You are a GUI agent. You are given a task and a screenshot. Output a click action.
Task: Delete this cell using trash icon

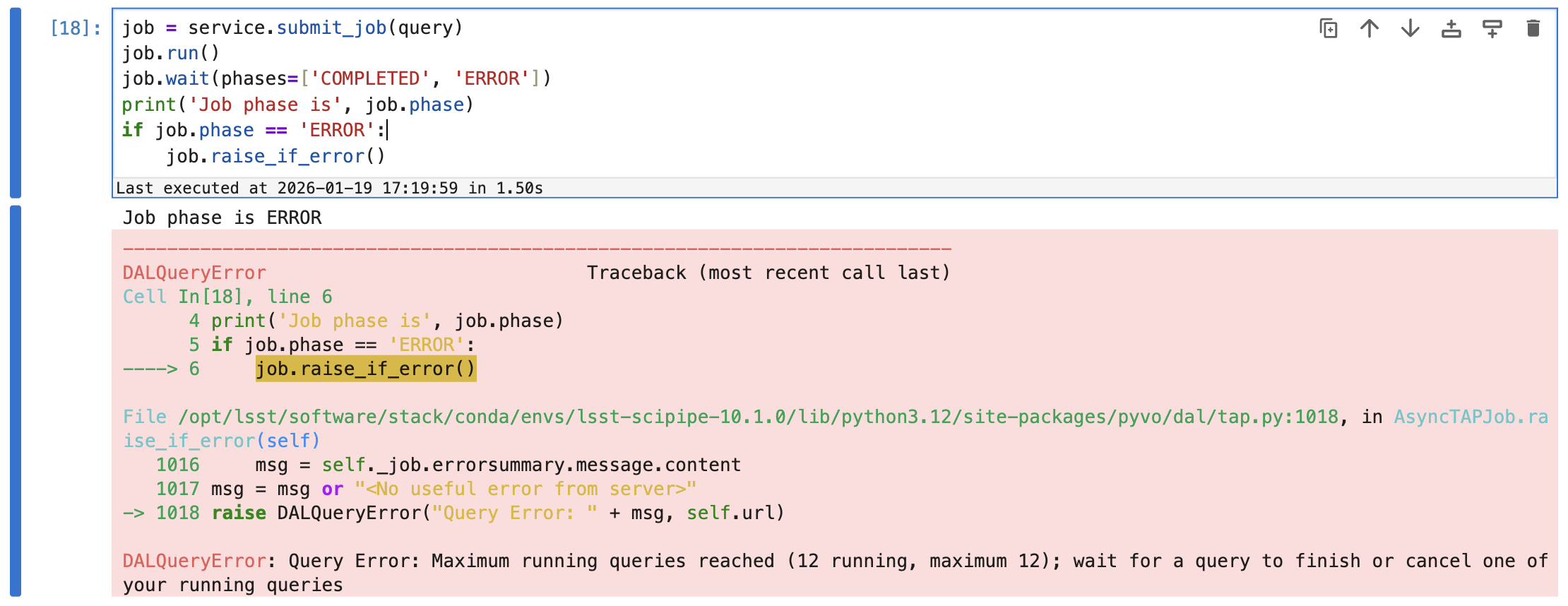coord(1533,28)
